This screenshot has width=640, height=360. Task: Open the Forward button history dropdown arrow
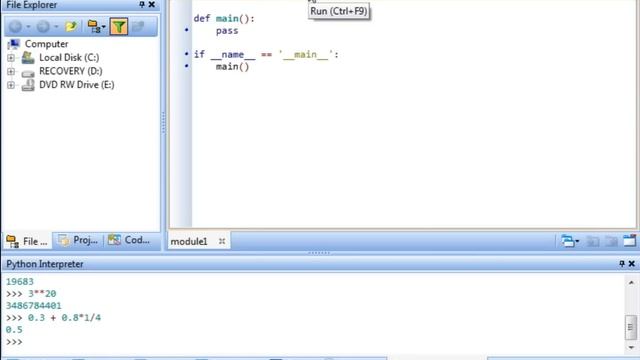(56, 27)
